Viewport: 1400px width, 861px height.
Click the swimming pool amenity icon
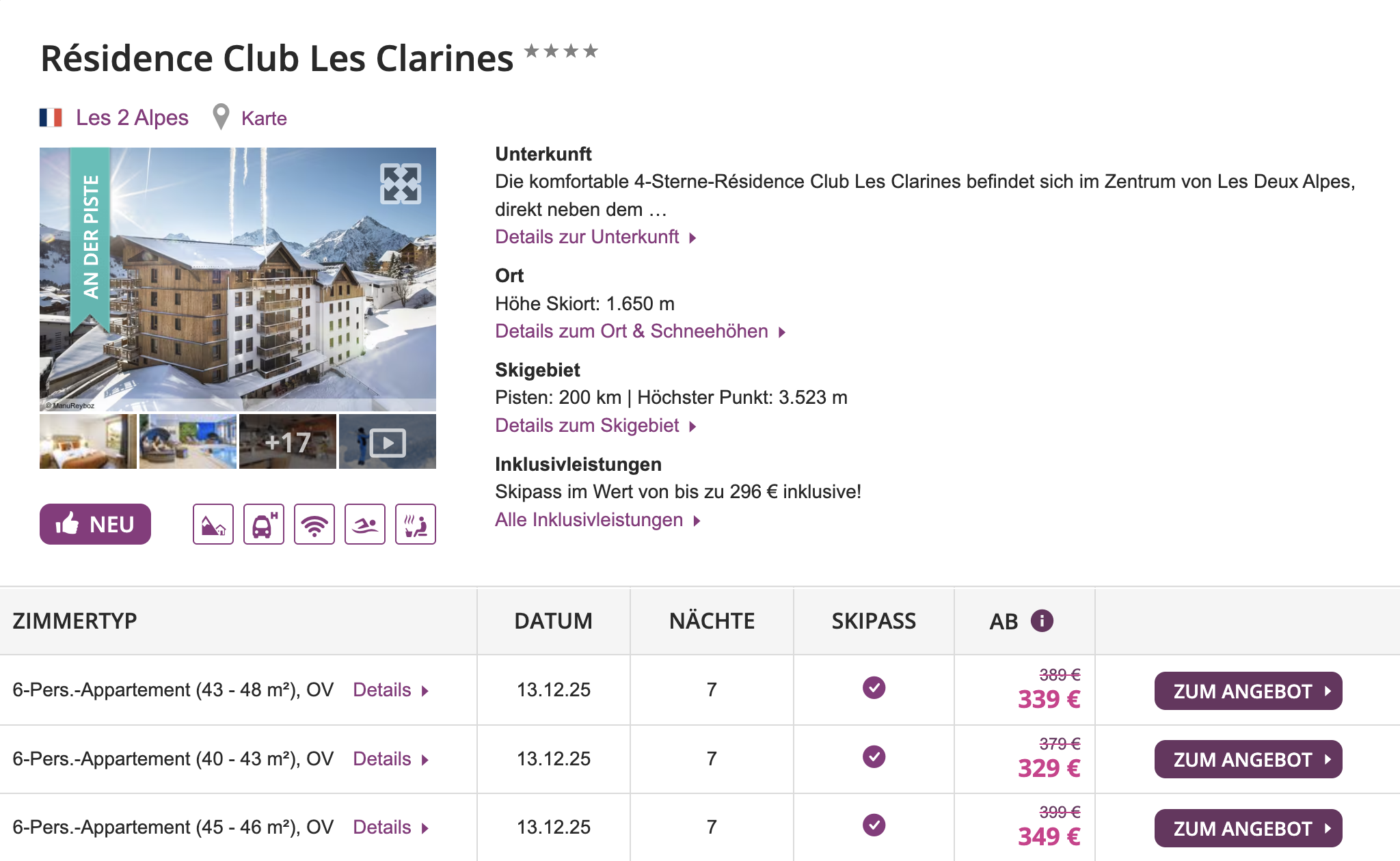tap(365, 524)
